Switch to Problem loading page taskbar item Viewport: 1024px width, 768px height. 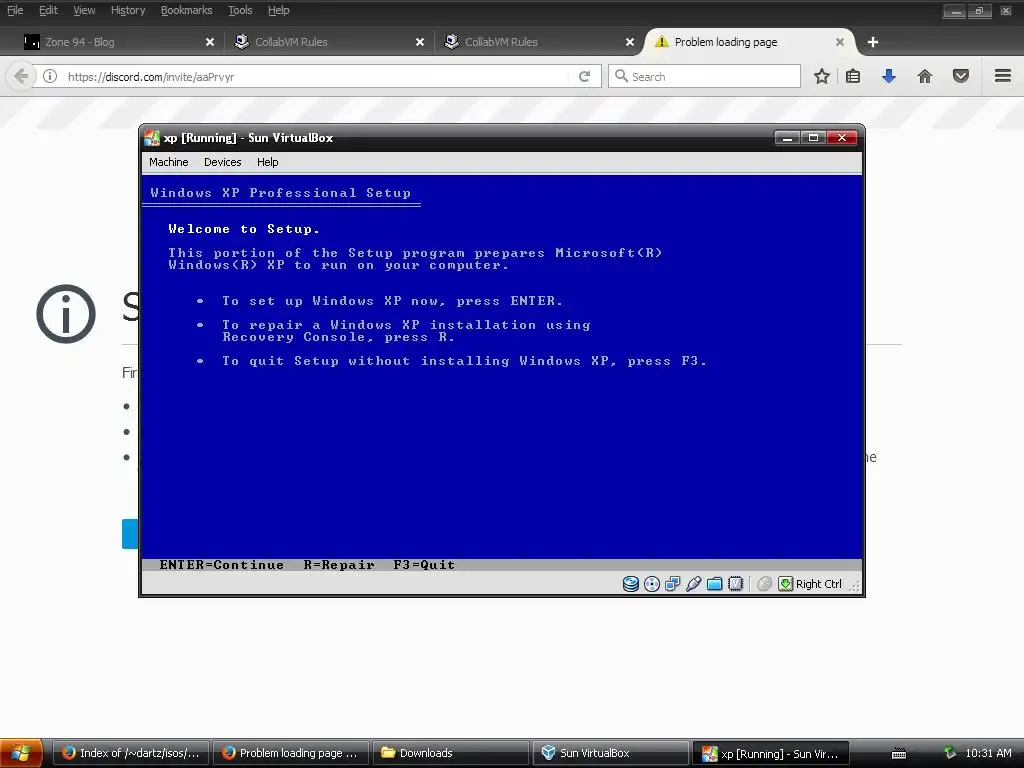(291, 753)
